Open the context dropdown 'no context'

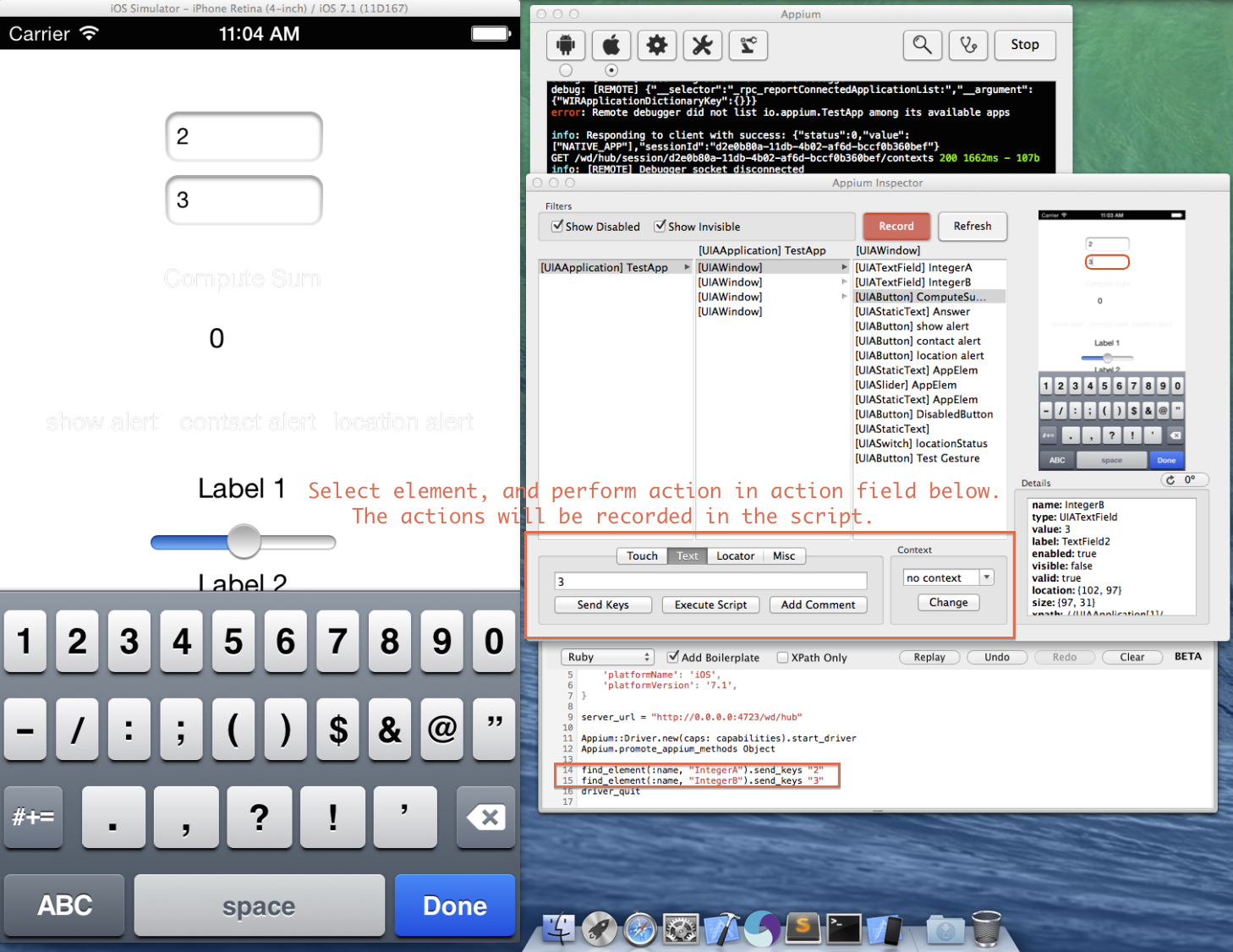point(948,577)
